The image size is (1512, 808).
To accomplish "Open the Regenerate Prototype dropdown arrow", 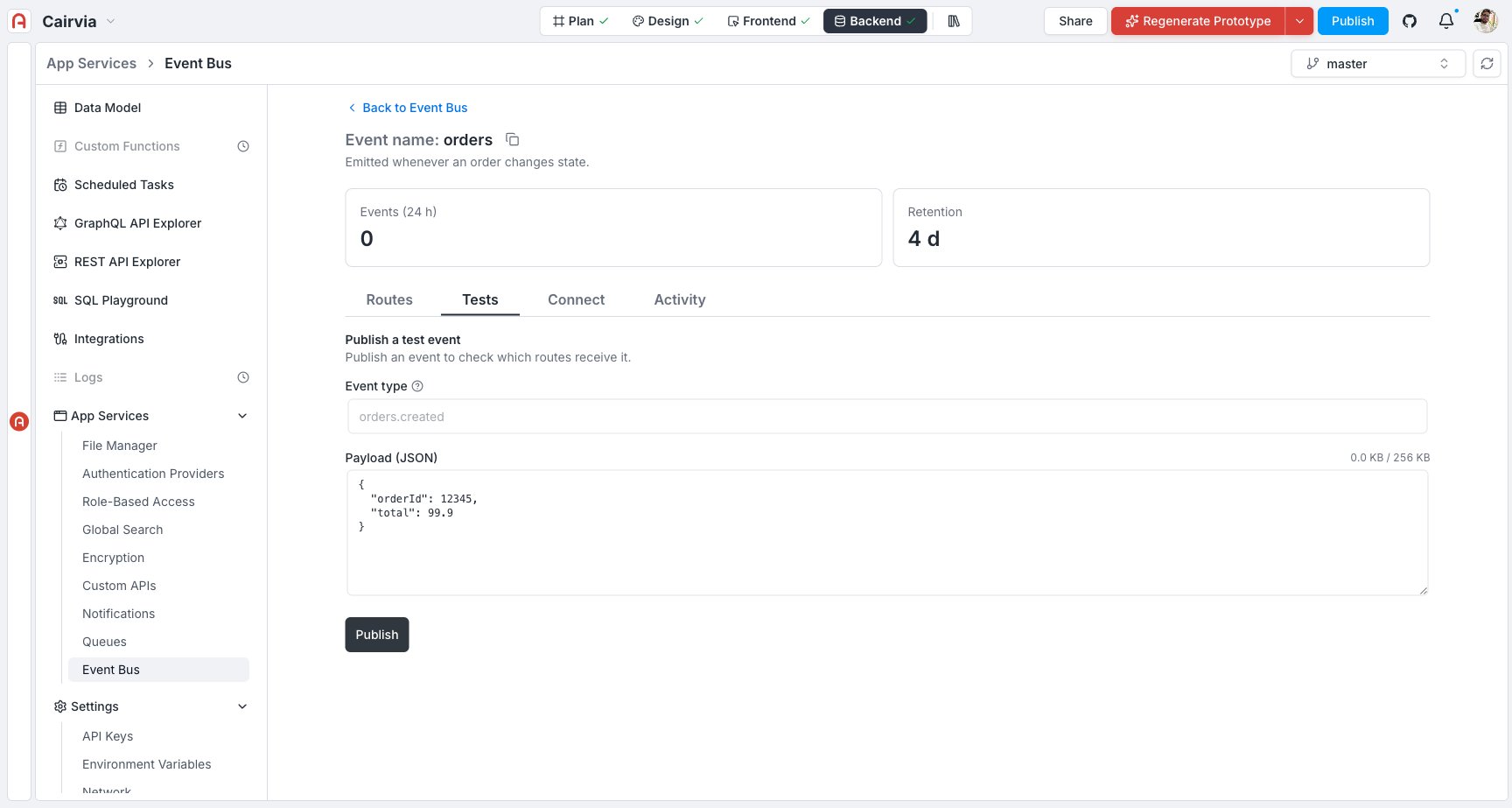I will [1299, 21].
